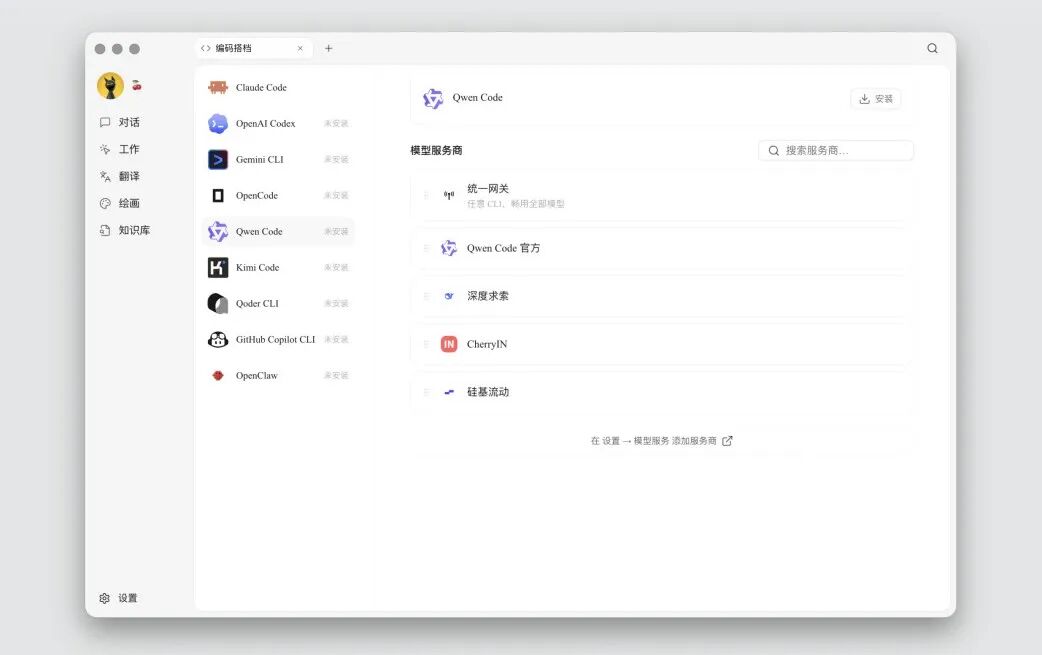
Task: Open the 对话 chat section
Action: click(120, 122)
